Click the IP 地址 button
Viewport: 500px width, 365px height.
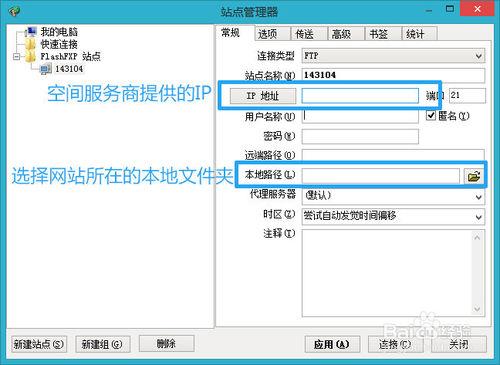coord(263,96)
